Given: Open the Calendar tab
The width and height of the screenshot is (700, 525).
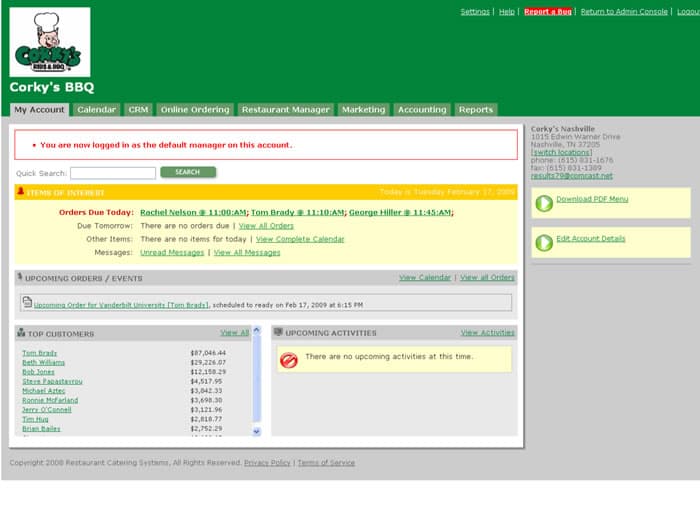Looking at the screenshot, I should 97,110.
